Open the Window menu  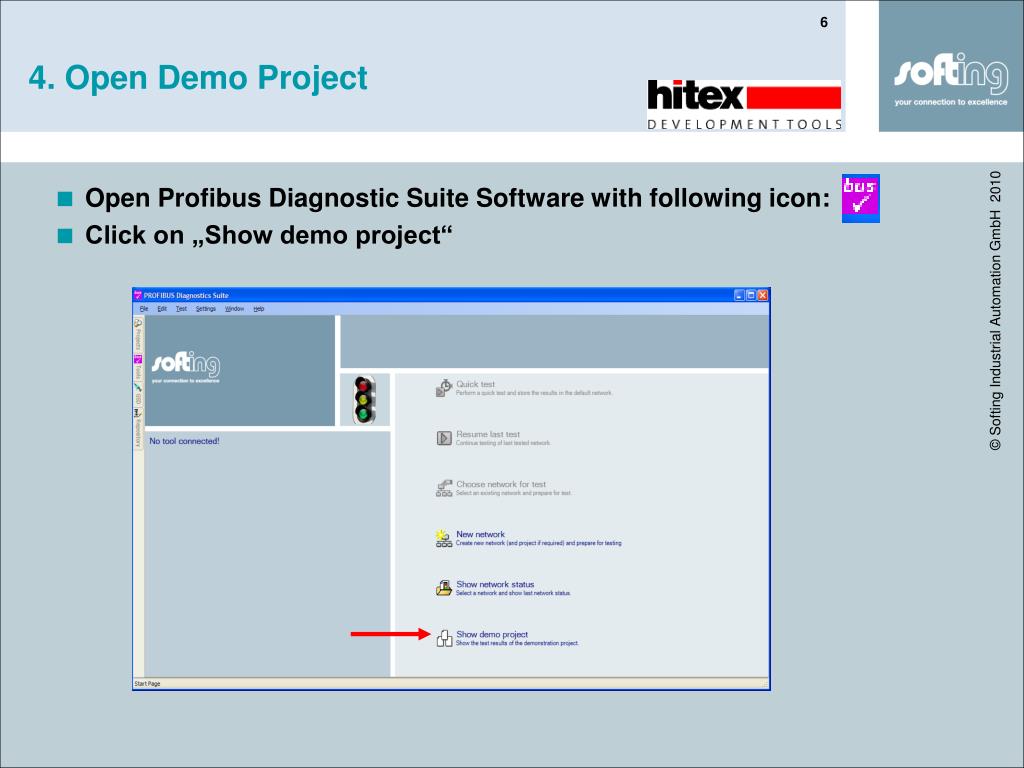234,309
